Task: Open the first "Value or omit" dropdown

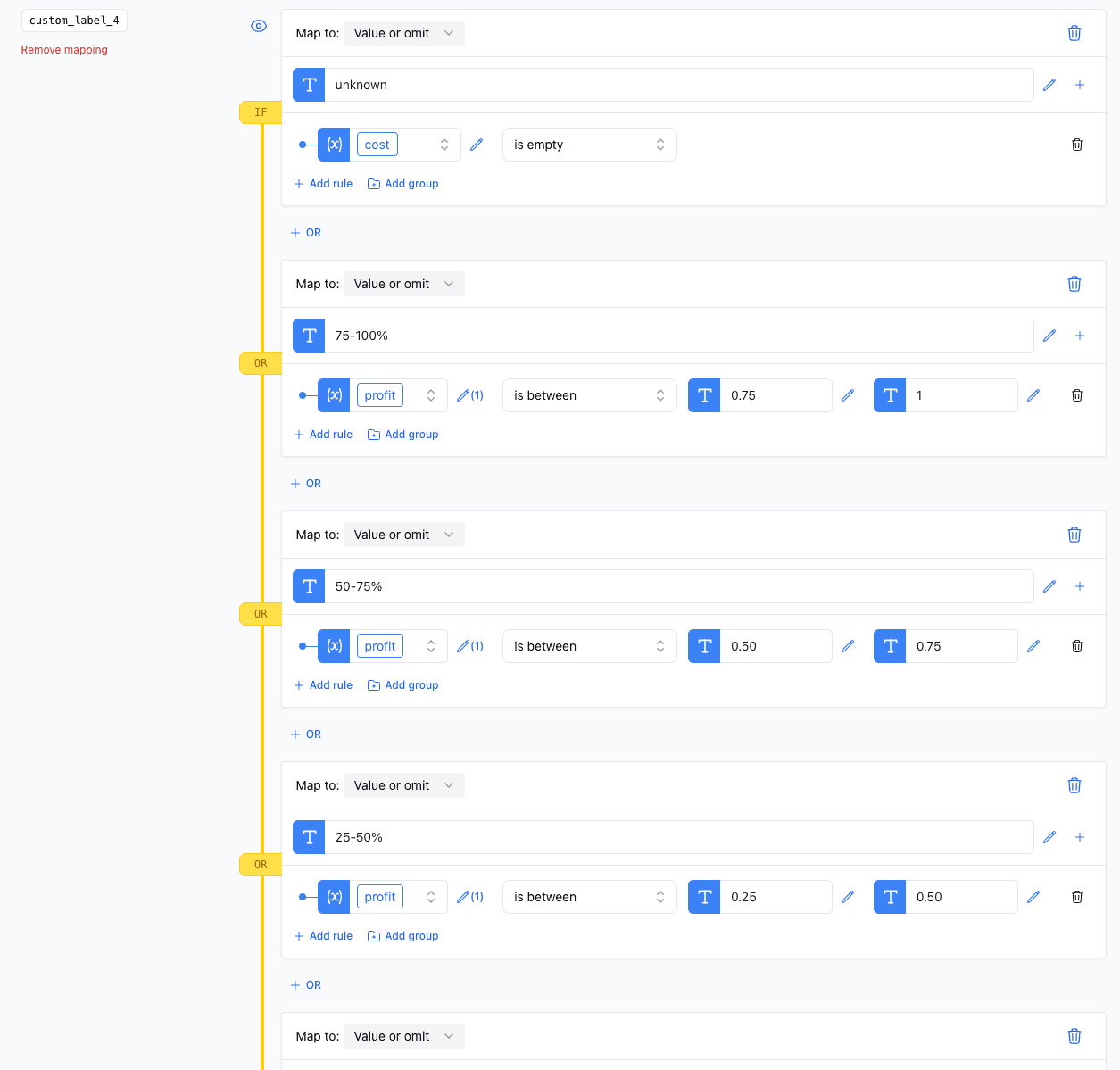Action: click(403, 32)
